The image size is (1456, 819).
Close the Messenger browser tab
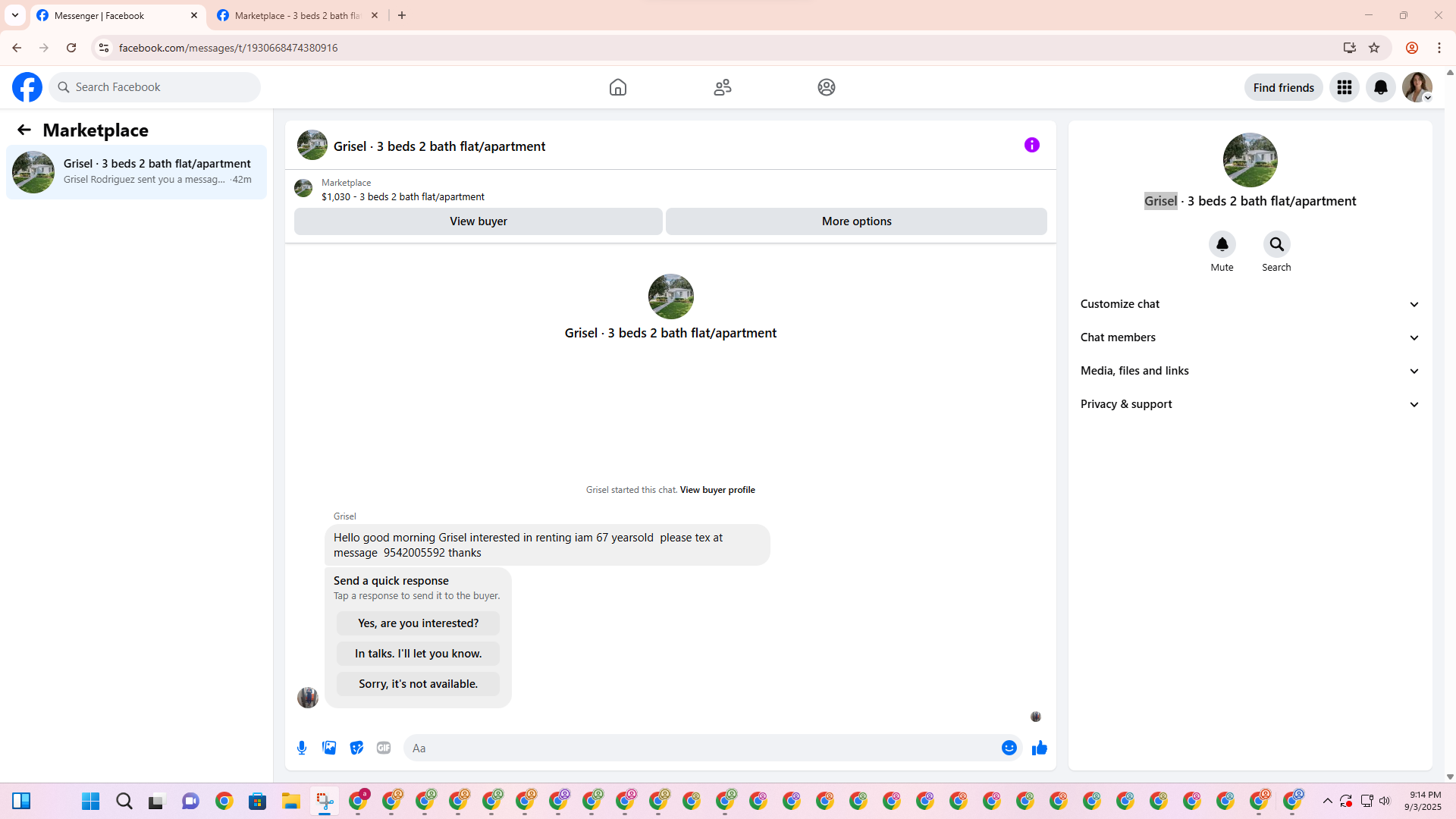pos(194,15)
